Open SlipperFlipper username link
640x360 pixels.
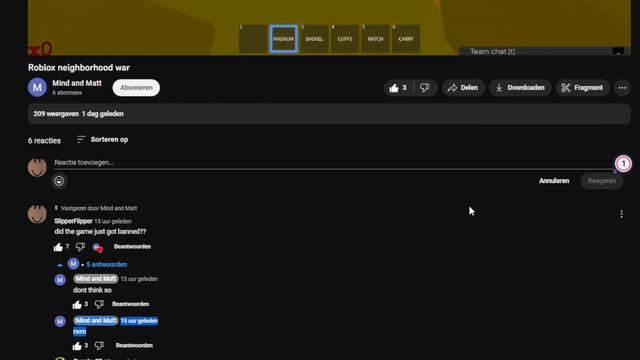73,221
